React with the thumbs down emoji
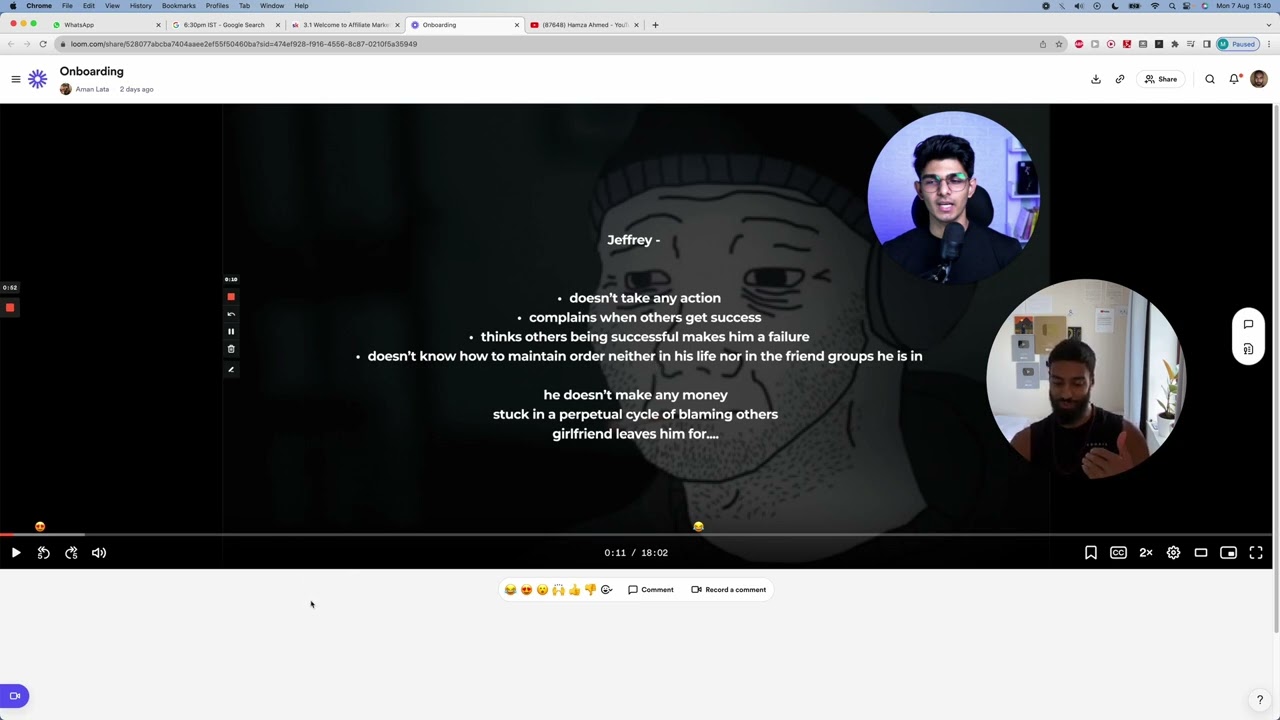Screen dimensions: 1280x720 click(590, 590)
